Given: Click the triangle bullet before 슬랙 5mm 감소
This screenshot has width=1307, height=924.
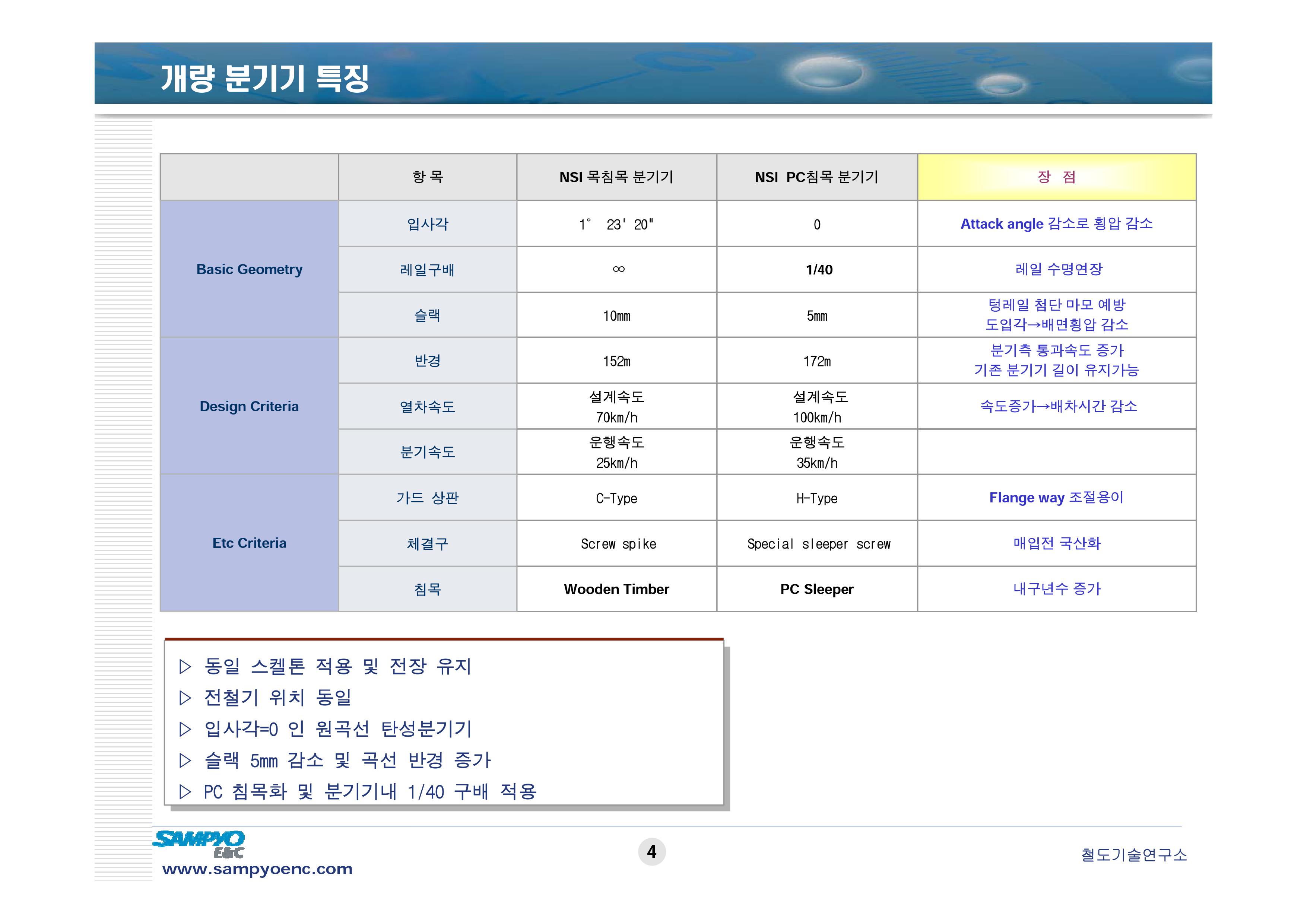Looking at the screenshot, I should pyautogui.click(x=185, y=761).
